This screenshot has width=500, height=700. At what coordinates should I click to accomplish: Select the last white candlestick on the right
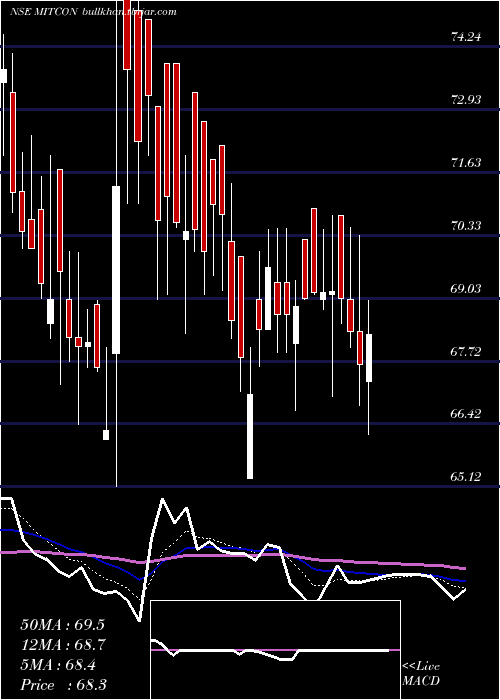(x=369, y=358)
